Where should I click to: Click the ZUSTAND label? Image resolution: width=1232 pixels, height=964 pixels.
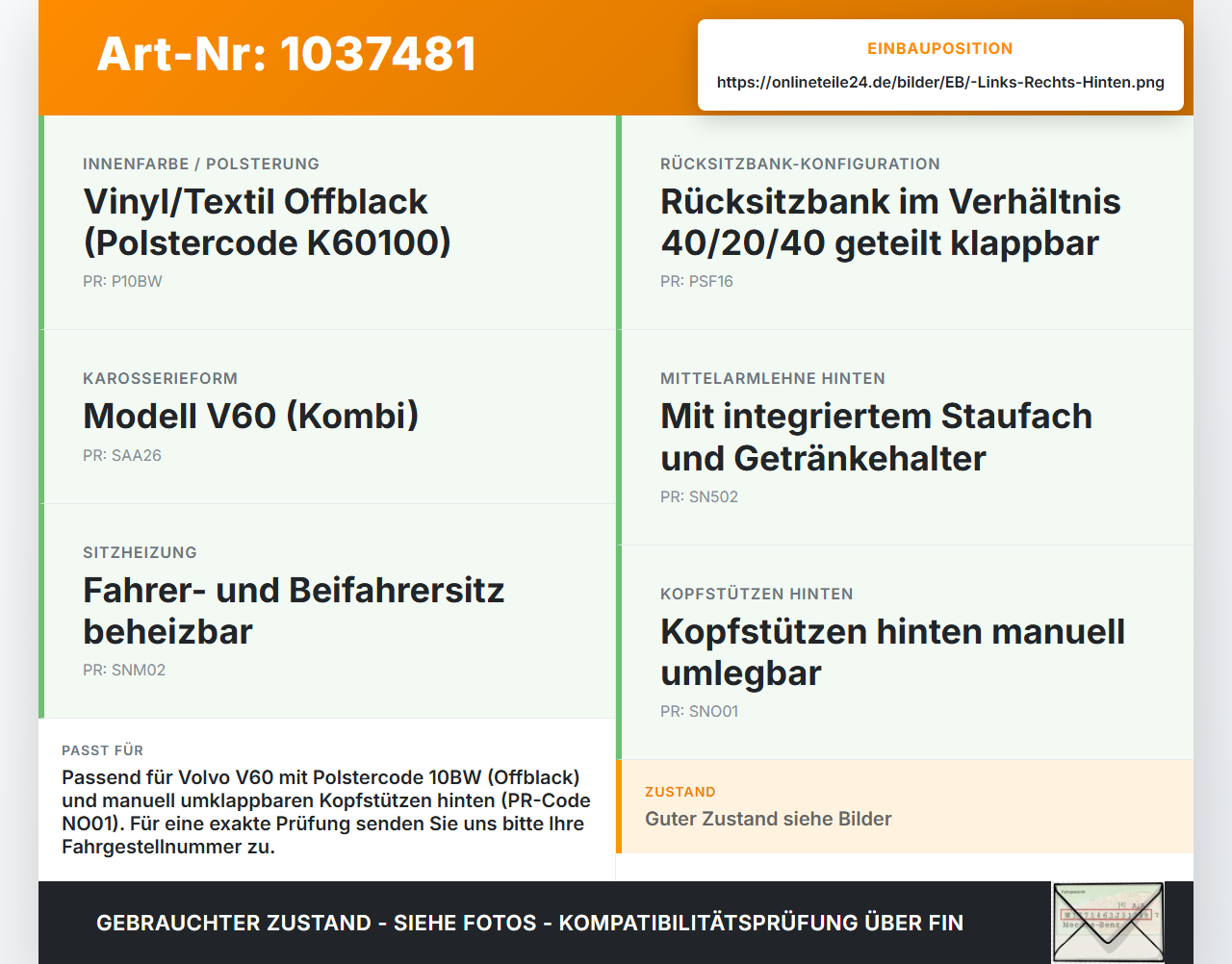pos(680,792)
